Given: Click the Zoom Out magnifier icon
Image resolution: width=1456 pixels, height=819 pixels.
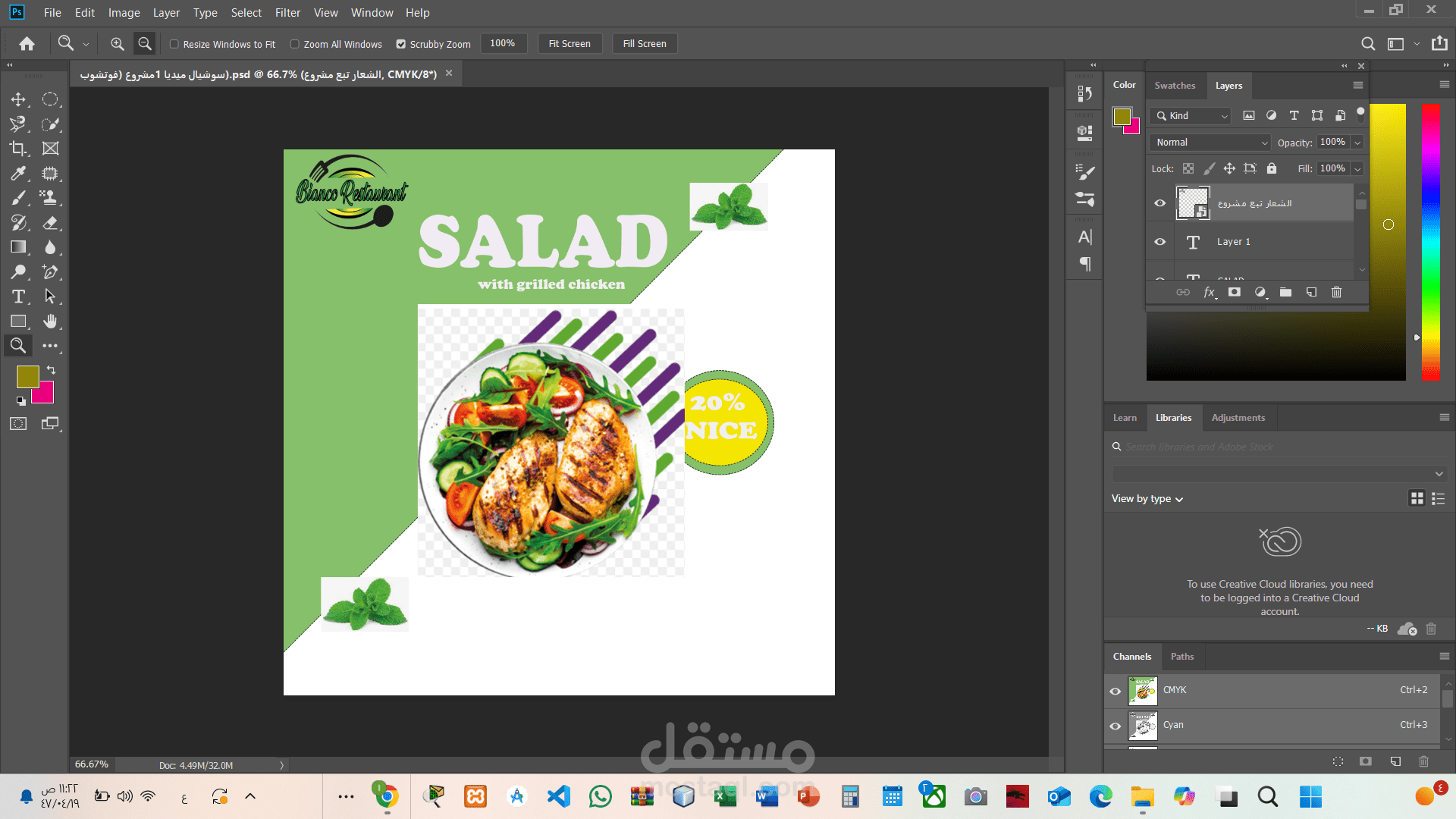Looking at the screenshot, I should [x=144, y=44].
